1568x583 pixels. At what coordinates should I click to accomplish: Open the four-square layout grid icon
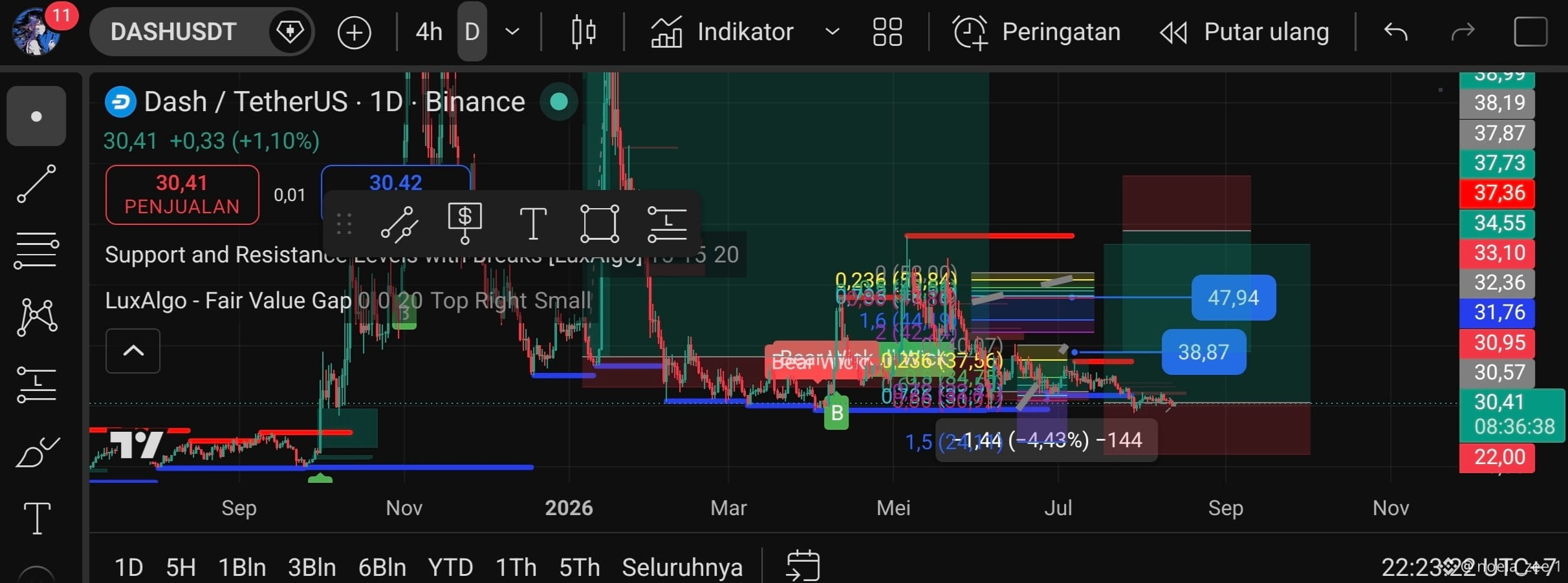[887, 32]
